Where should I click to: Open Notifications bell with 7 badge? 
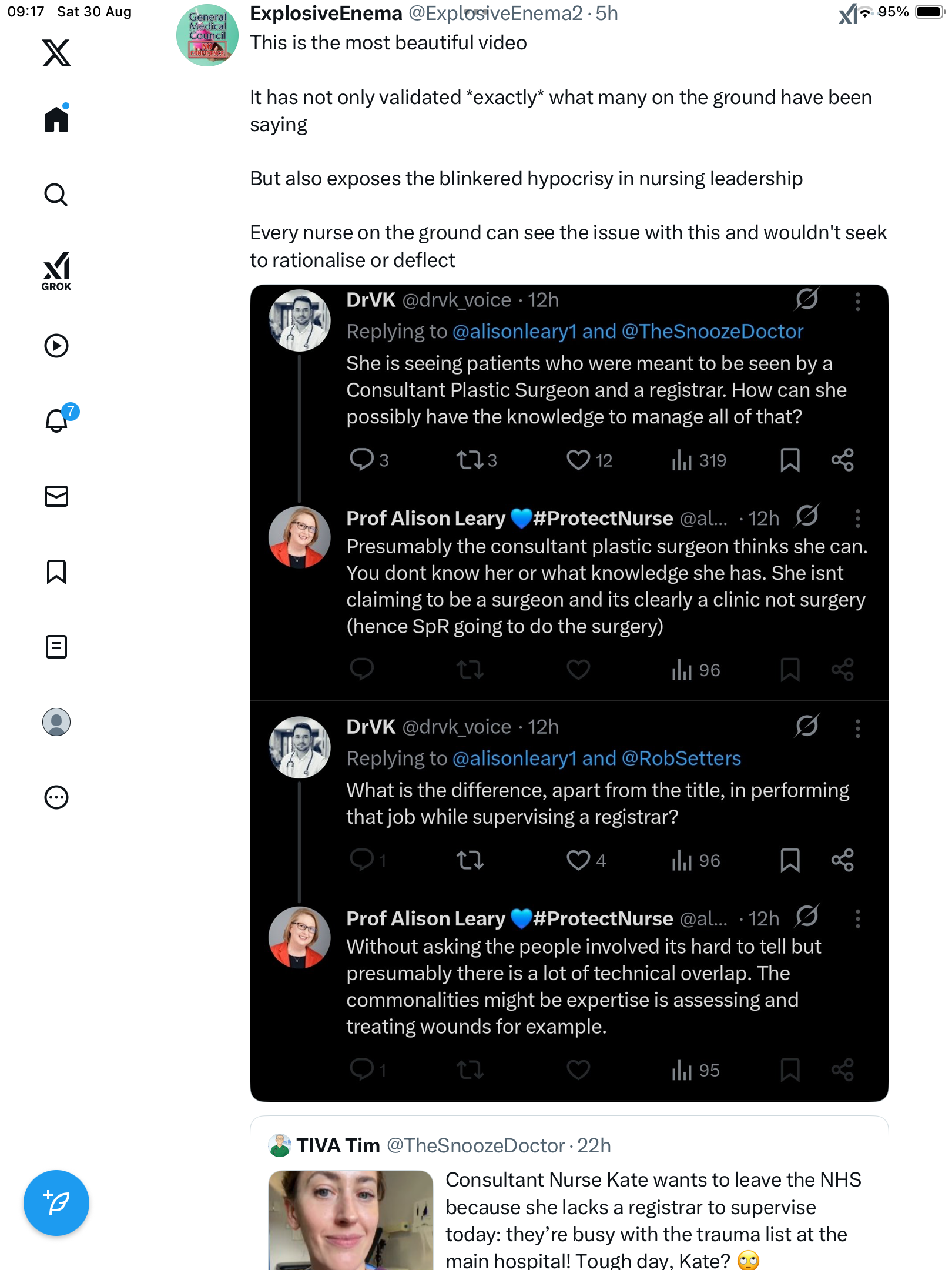(x=58, y=420)
